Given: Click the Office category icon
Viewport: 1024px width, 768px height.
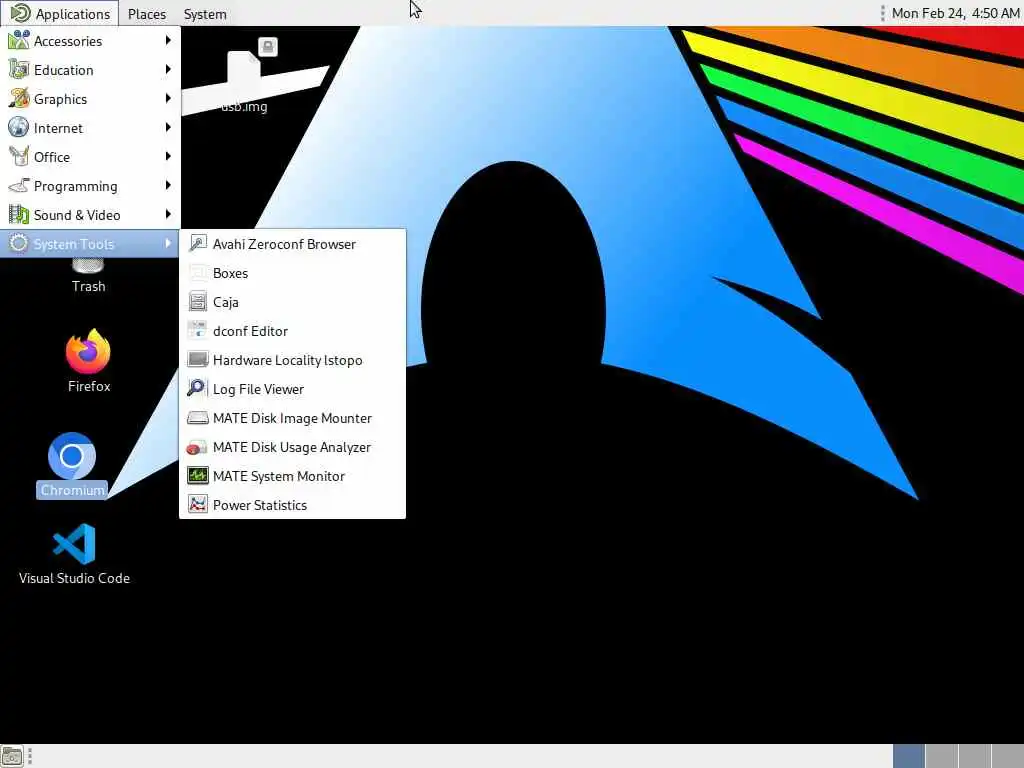Looking at the screenshot, I should [19, 157].
